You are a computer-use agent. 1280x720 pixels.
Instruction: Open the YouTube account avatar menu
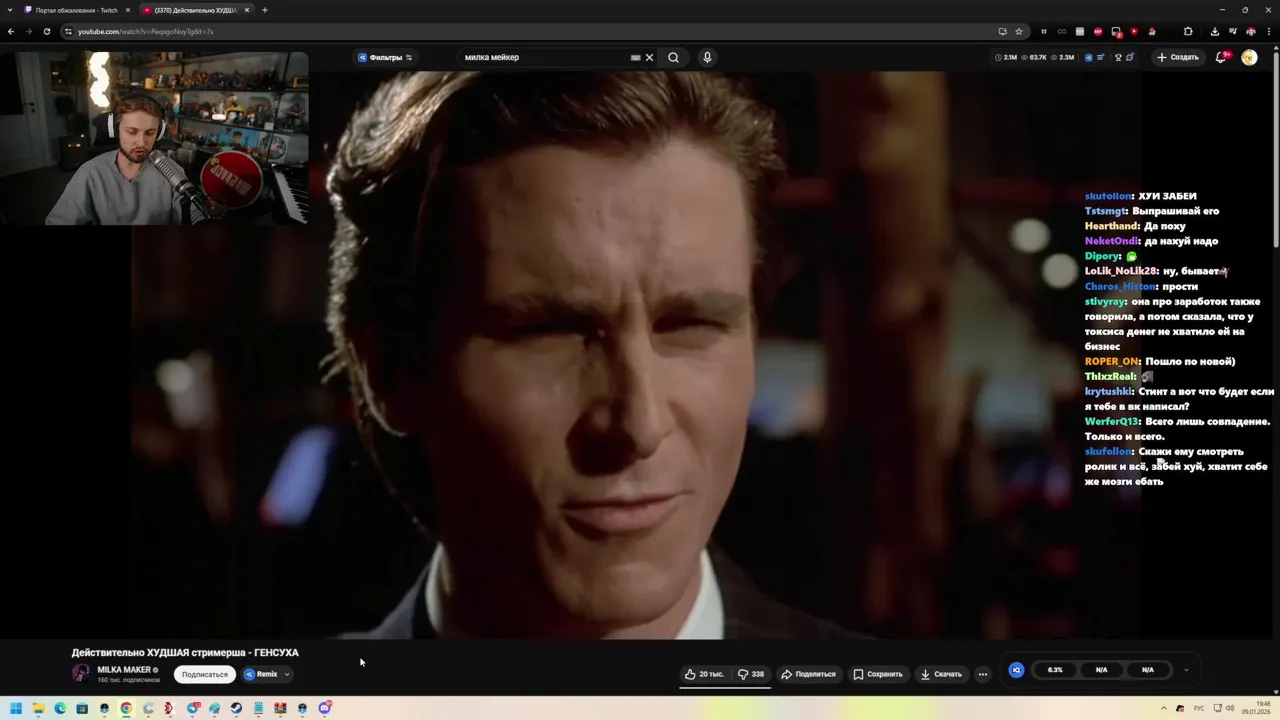(x=1249, y=57)
